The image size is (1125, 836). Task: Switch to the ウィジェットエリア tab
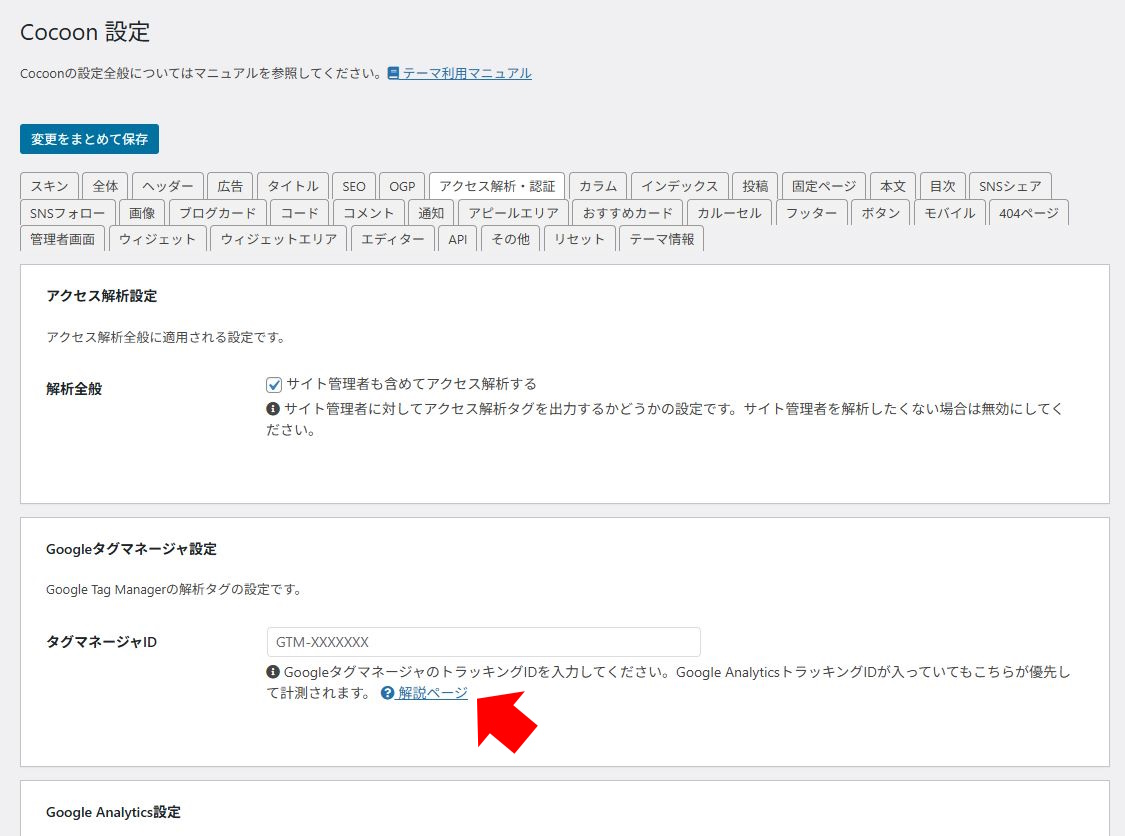[279, 239]
